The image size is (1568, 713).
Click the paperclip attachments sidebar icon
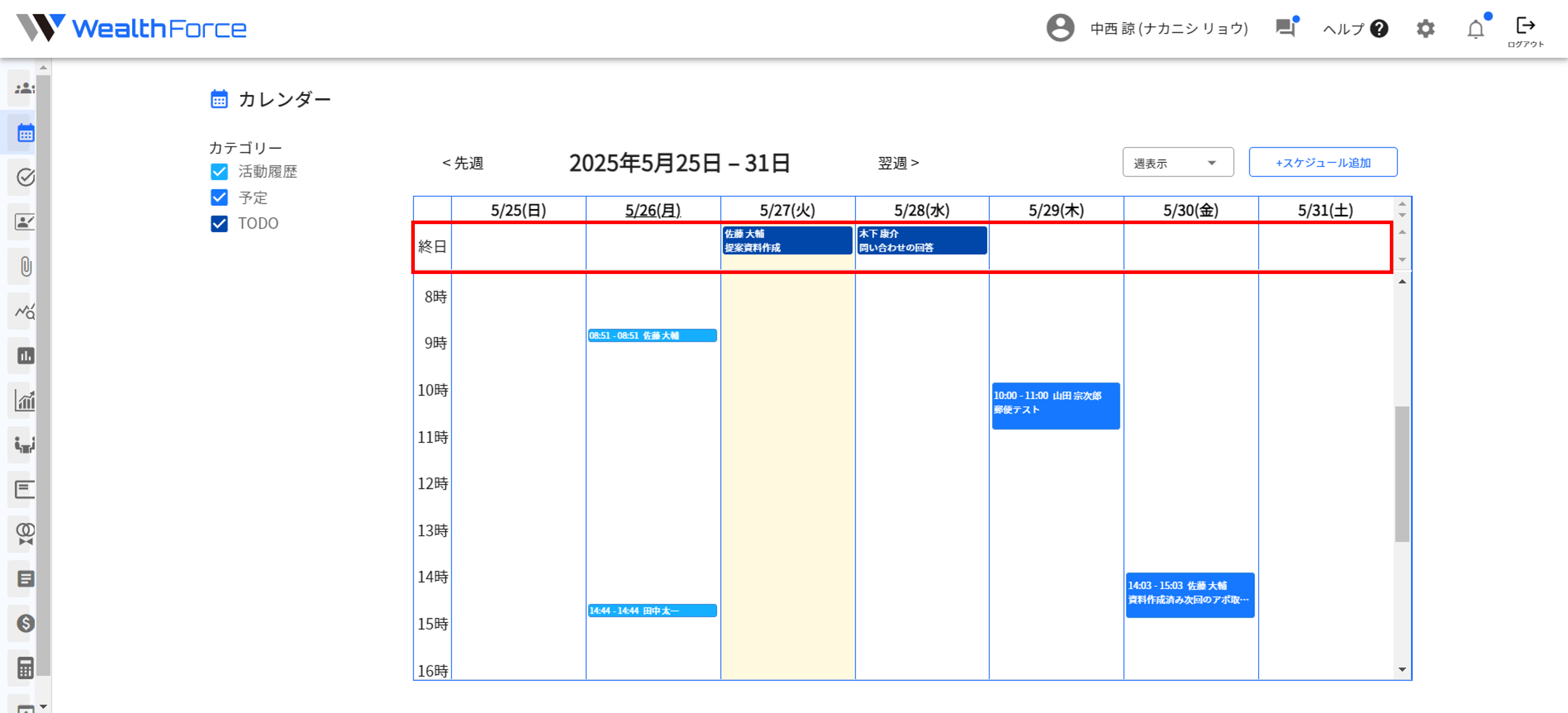click(x=25, y=266)
